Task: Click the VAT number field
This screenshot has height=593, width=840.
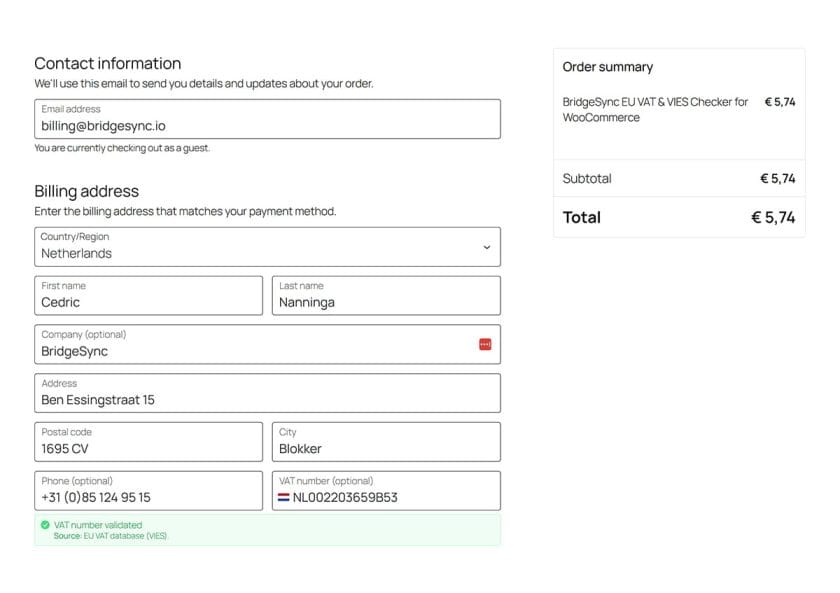Action: [386, 491]
